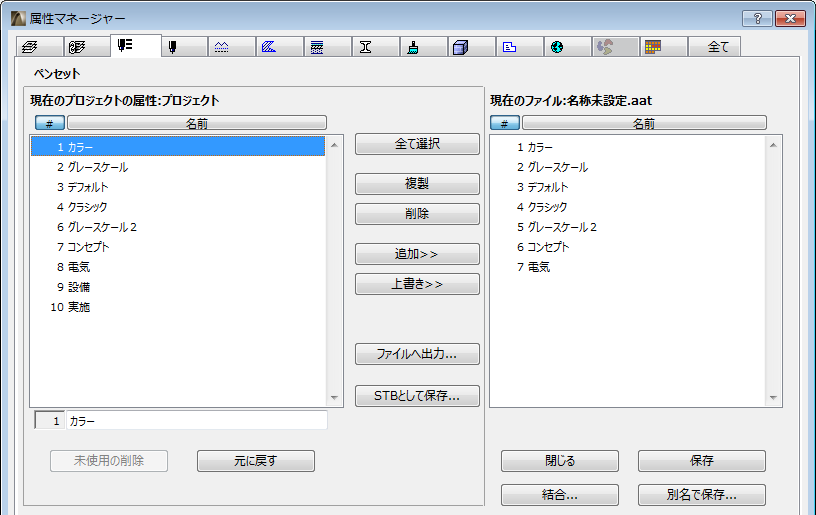The width and height of the screenshot is (816, 515).
Task: Close the 属性マネージャー dialog window
Action: [790, 19]
